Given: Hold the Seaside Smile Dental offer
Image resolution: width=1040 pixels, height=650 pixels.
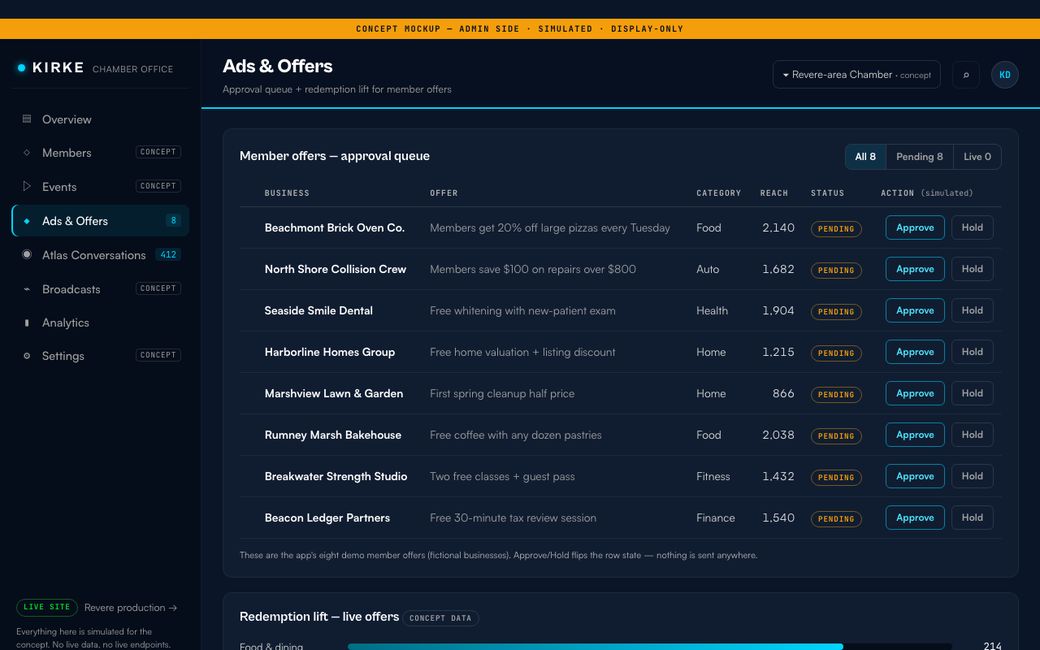Looking at the screenshot, I should click(x=972, y=310).
